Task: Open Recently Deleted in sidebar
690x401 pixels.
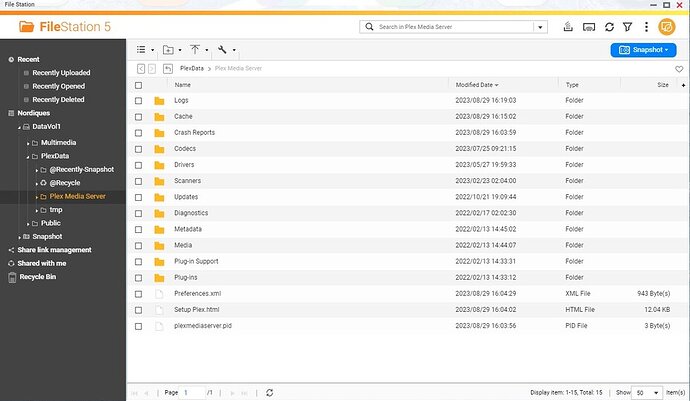Action: 58,99
